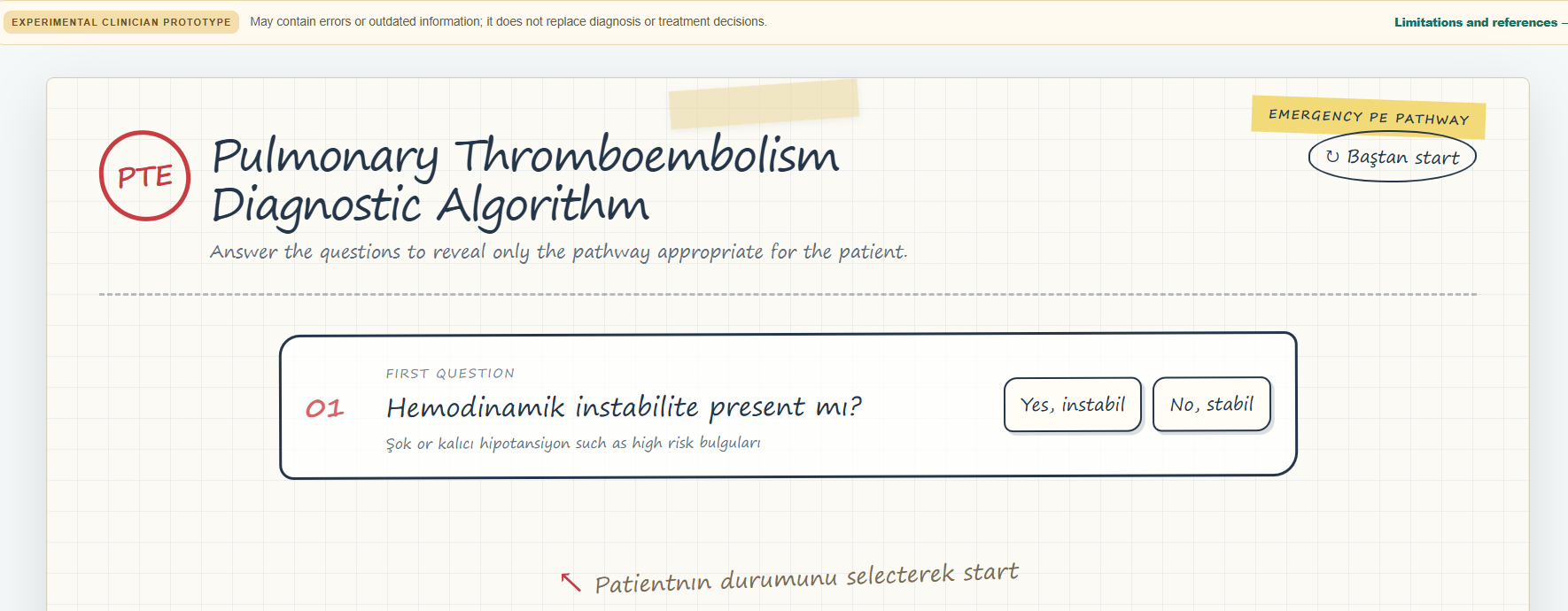Click the restart arrow icon beside Baştan
Screen dimensions: 1568x611
coord(1332,157)
